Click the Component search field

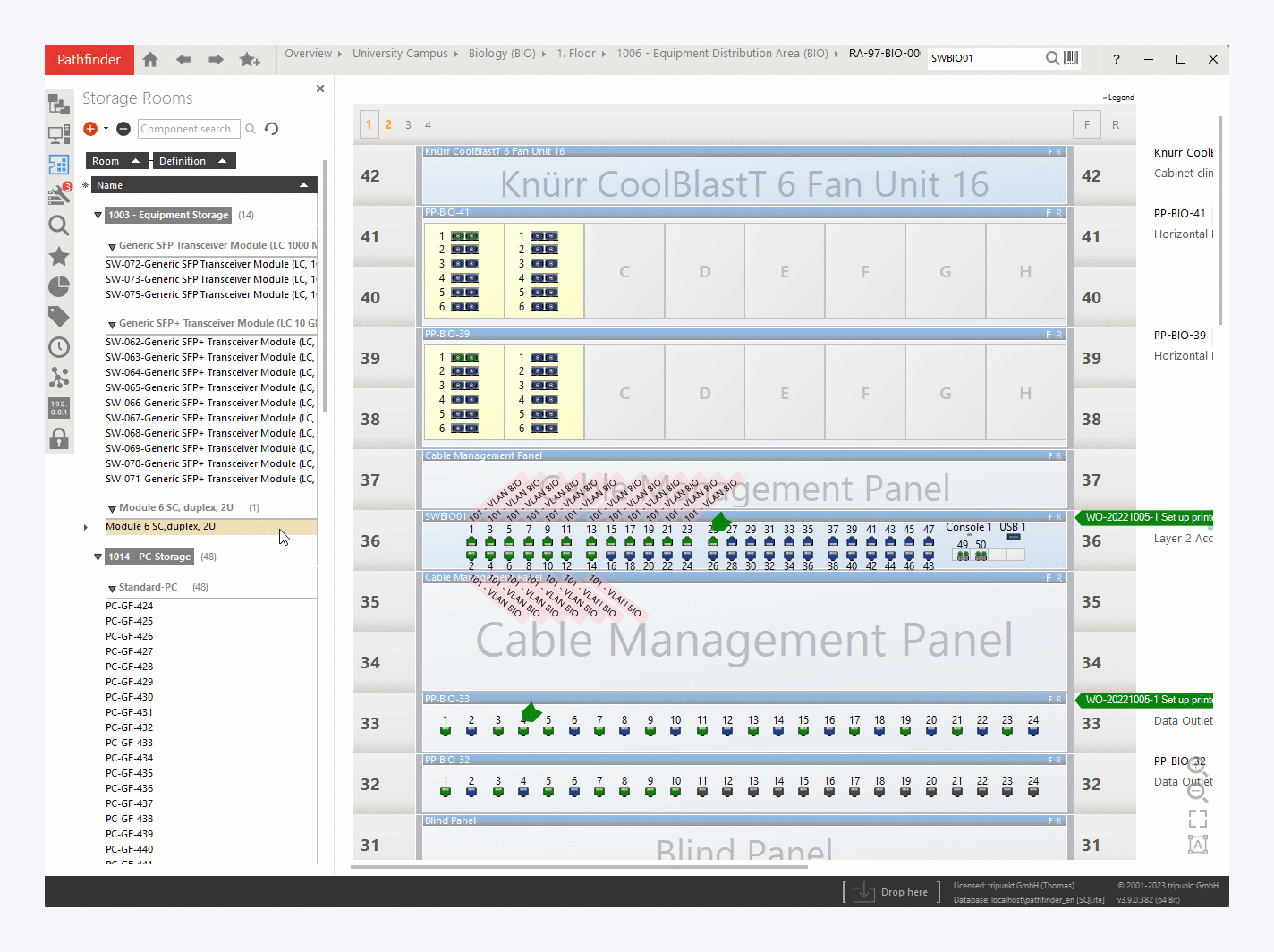tap(189, 129)
